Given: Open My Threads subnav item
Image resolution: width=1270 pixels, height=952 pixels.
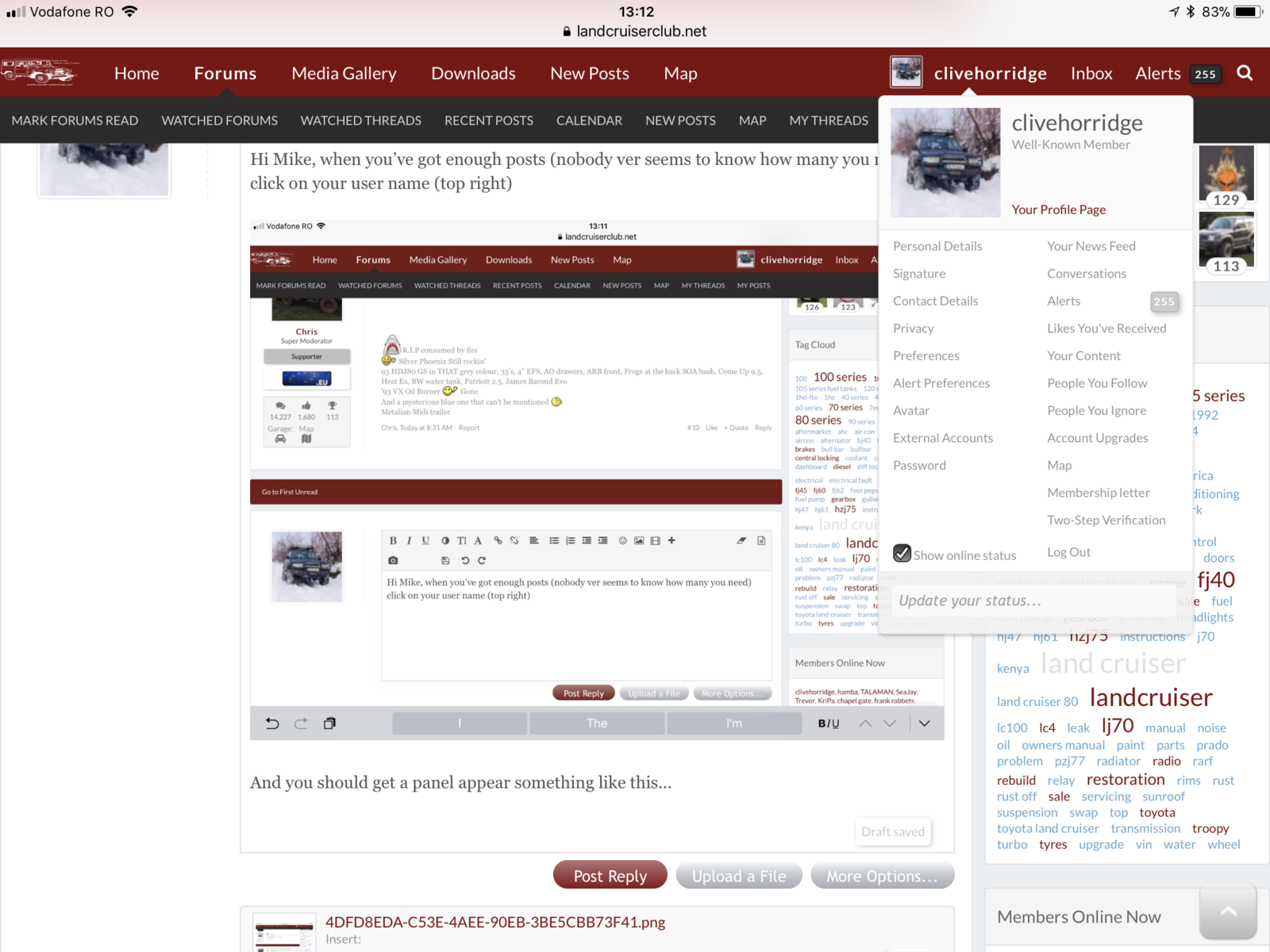Looking at the screenshot, I should pos(829,121).
